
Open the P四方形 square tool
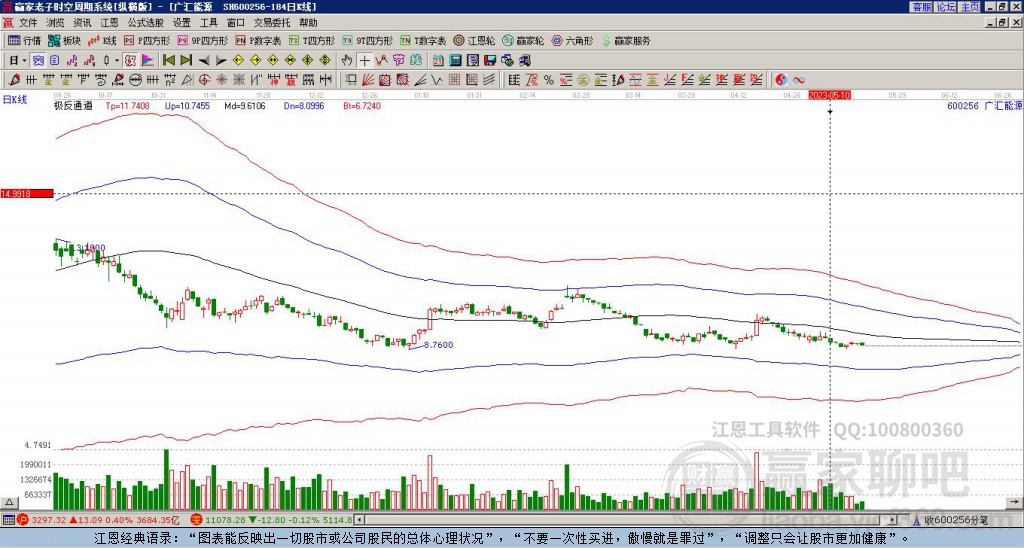pos(147,40)
